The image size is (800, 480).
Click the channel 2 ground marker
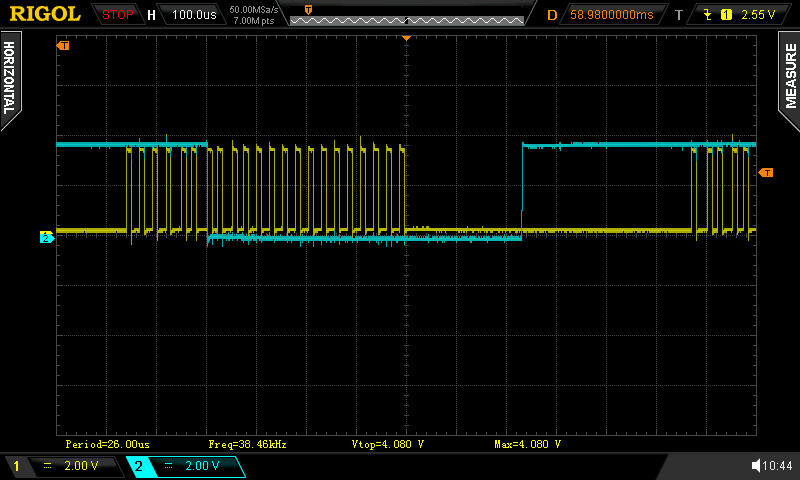point(46,237)
